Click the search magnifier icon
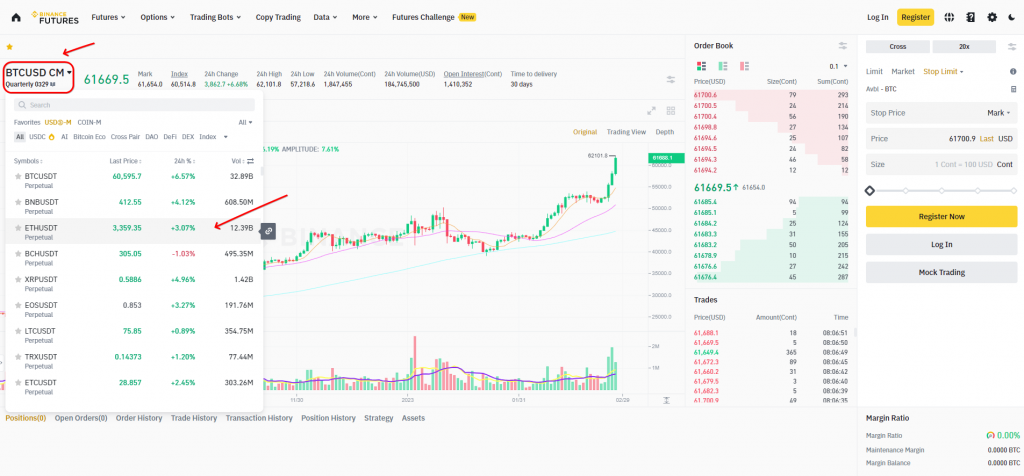1024x476 pixels. (x=22, y=105)
